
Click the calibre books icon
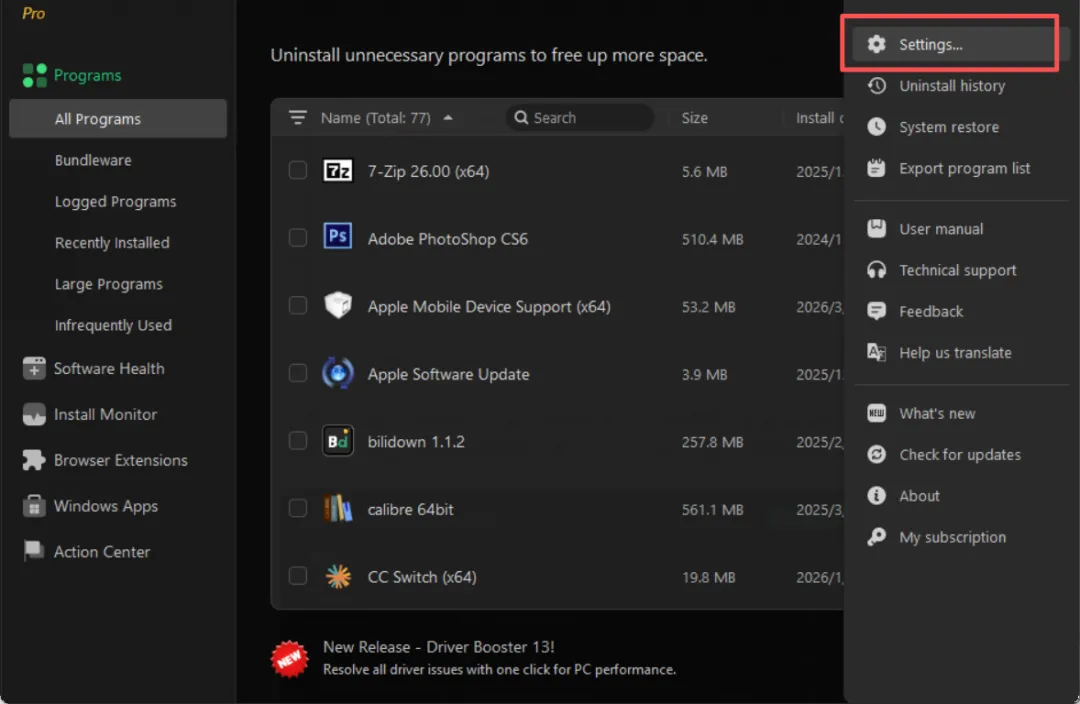click(x=338, y=509)
